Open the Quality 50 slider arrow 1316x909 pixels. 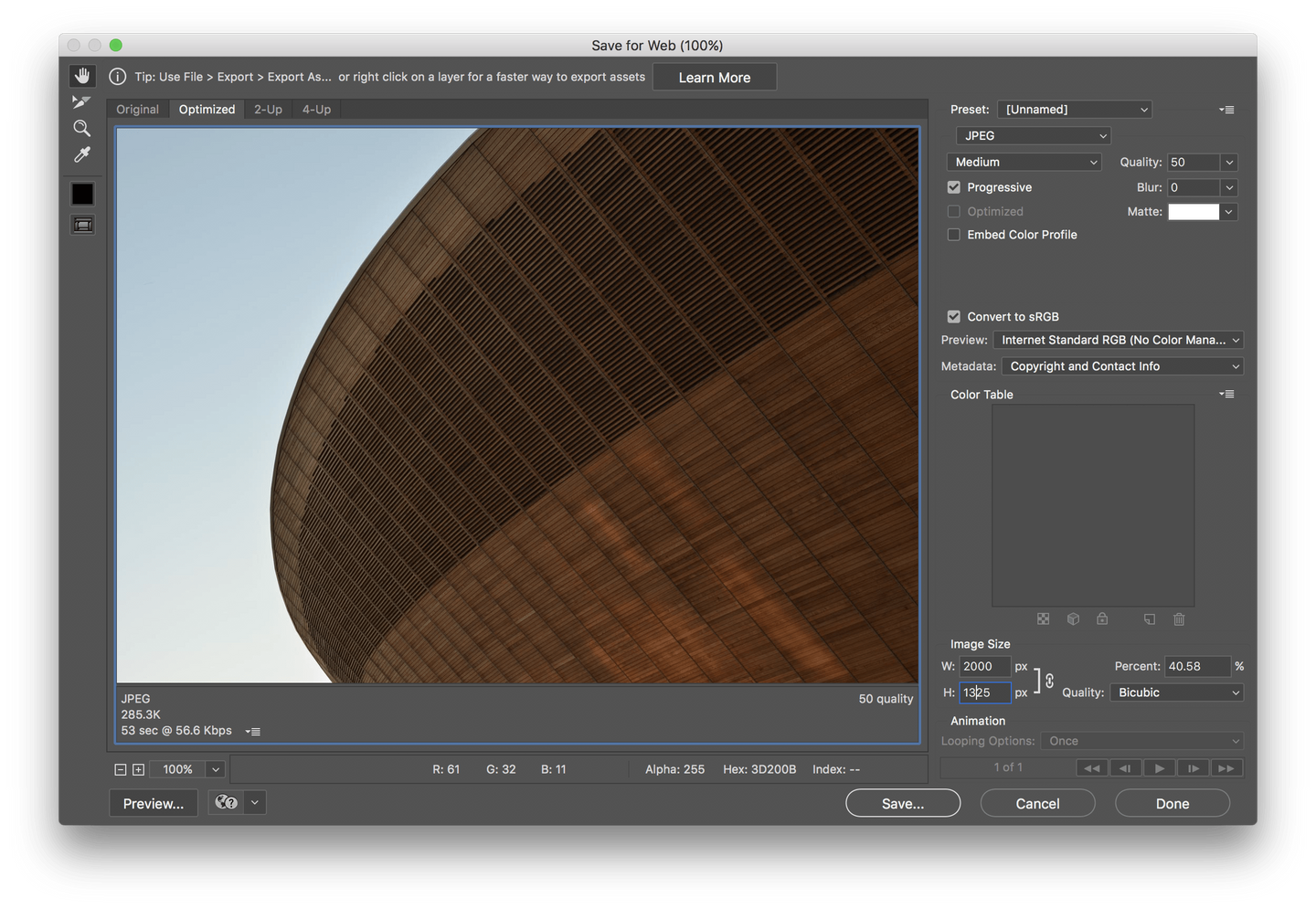(1229, 163)
